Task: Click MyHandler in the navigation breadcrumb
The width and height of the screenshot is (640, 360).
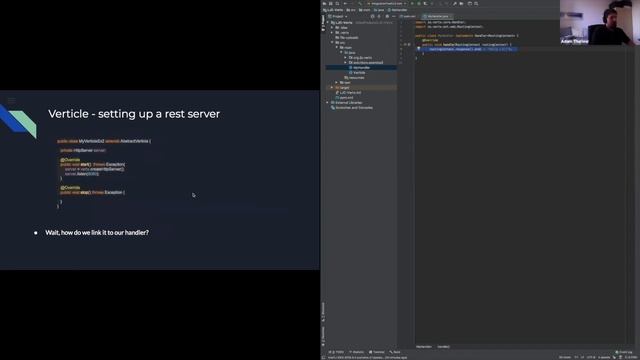Action: (x=397, y=10)
